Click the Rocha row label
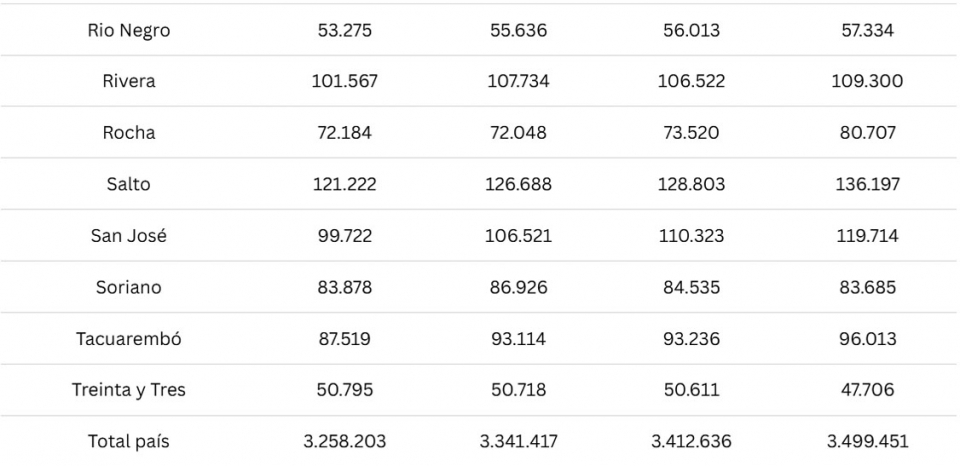 tap(129, 133)
